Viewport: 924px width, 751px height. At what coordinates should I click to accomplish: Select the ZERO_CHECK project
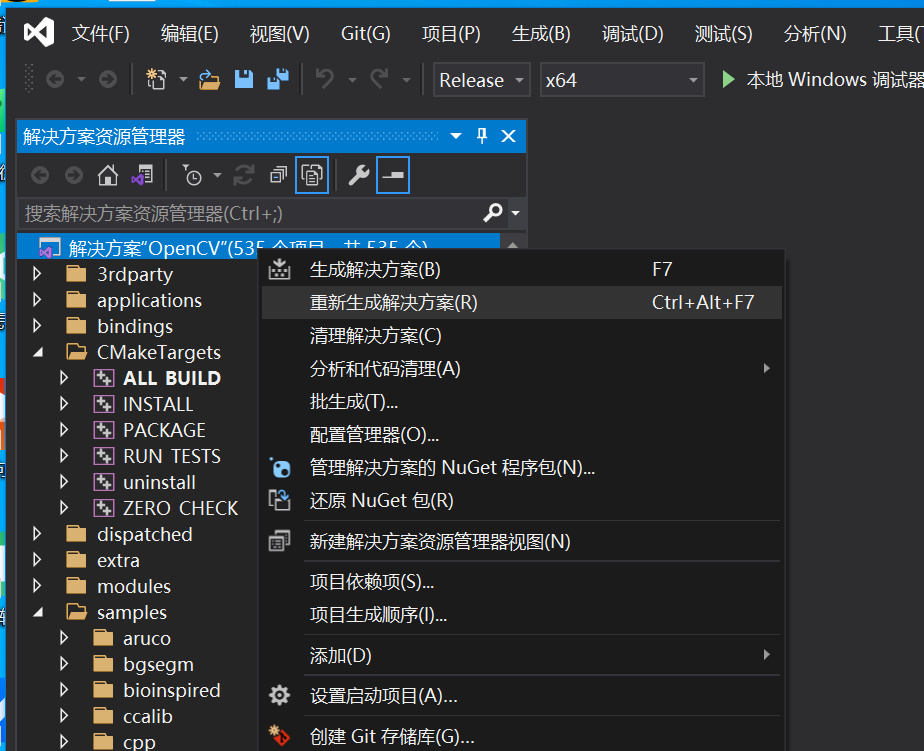(180, 508)
